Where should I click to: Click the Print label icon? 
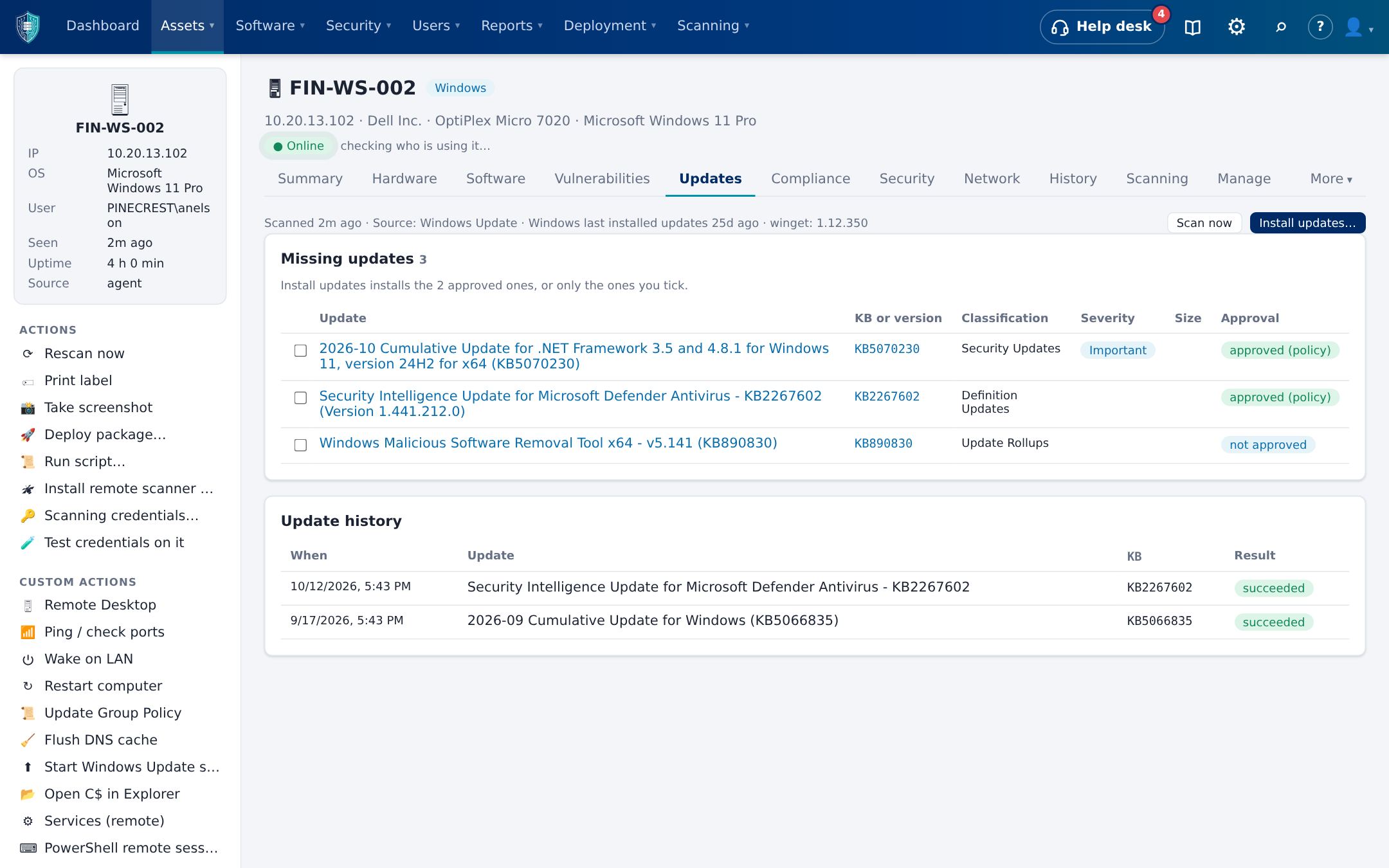pyautogui.click(x=28, y=382)
